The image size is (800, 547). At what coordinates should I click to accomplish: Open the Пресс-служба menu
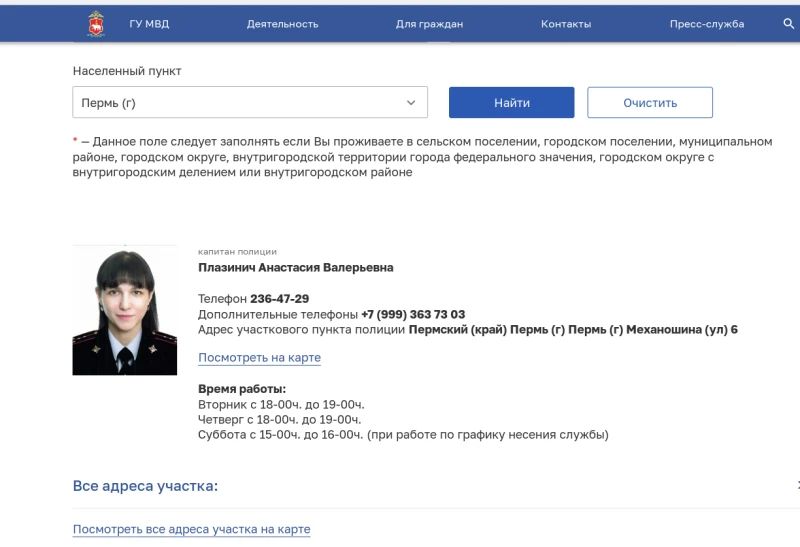707,24
